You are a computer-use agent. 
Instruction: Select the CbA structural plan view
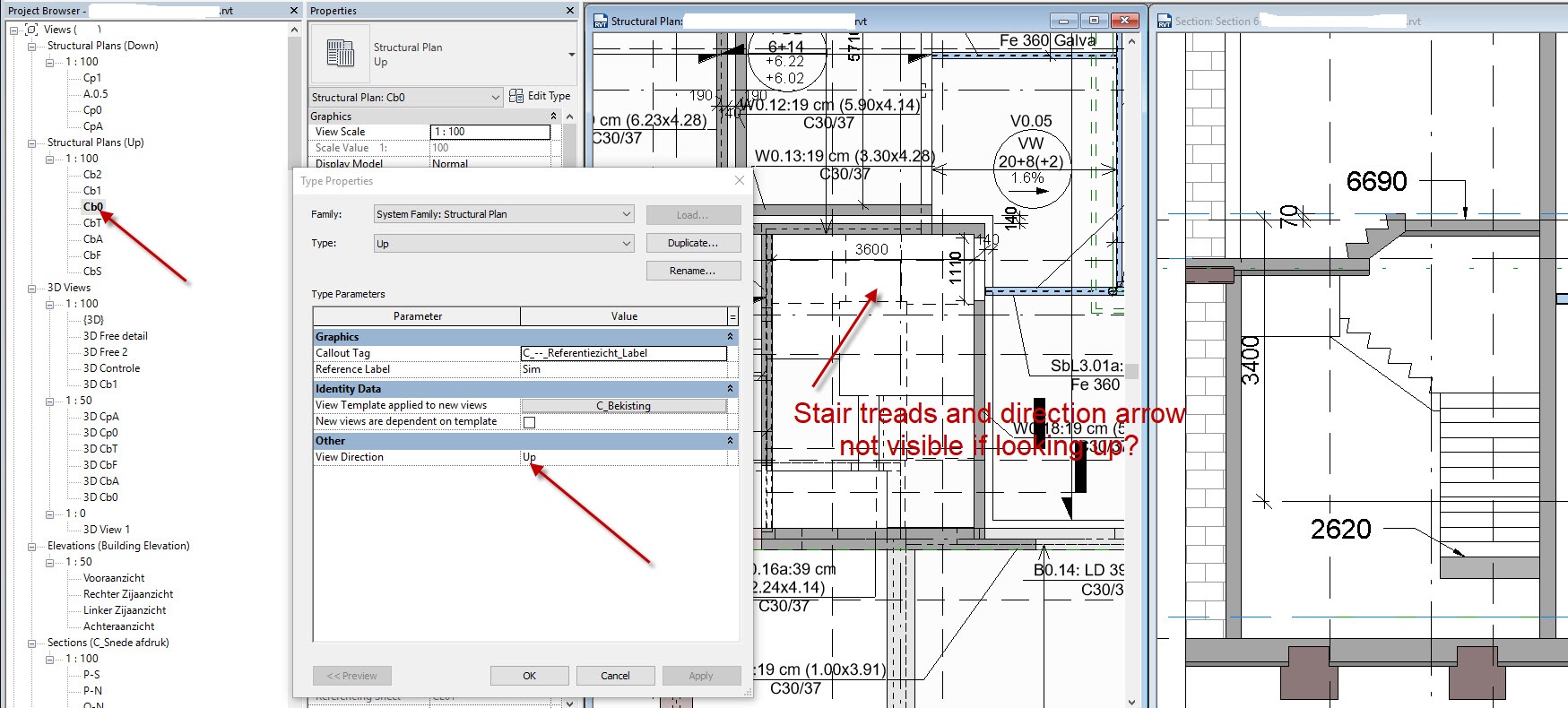pyautogui.click(x=93, y=239)
